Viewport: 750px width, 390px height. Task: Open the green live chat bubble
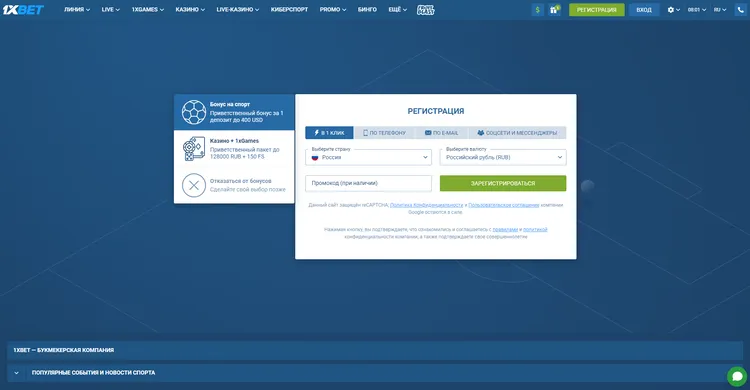(737, 376)
